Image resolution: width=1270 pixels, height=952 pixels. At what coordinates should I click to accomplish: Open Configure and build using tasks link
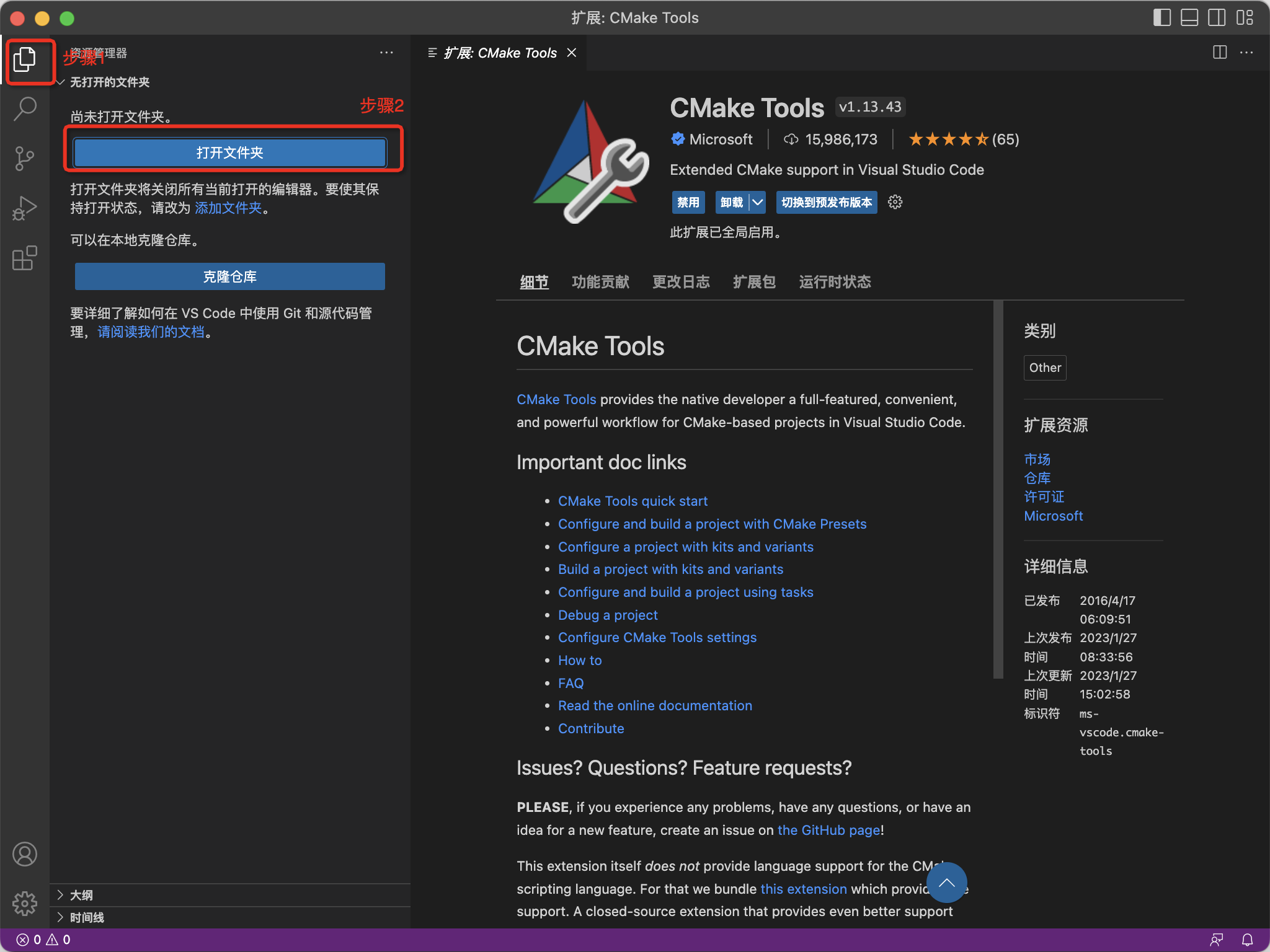[685, 592]
